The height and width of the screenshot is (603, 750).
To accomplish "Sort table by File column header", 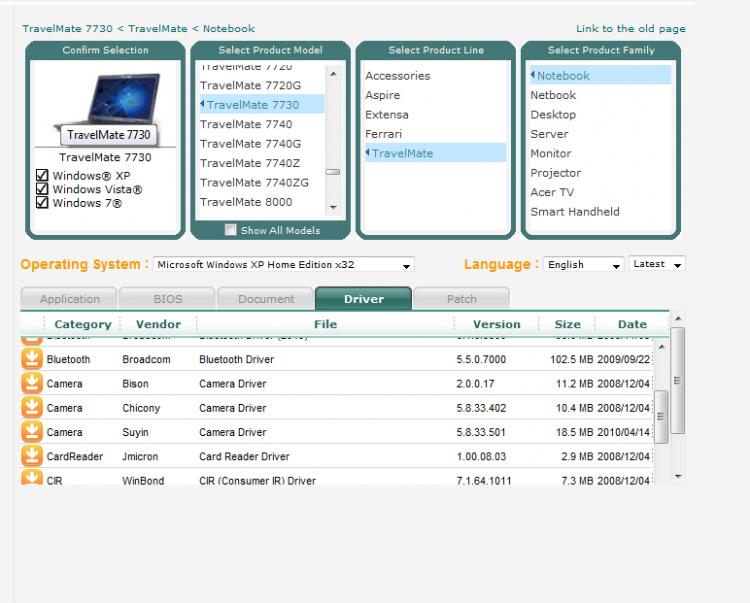I will [325, 324].
